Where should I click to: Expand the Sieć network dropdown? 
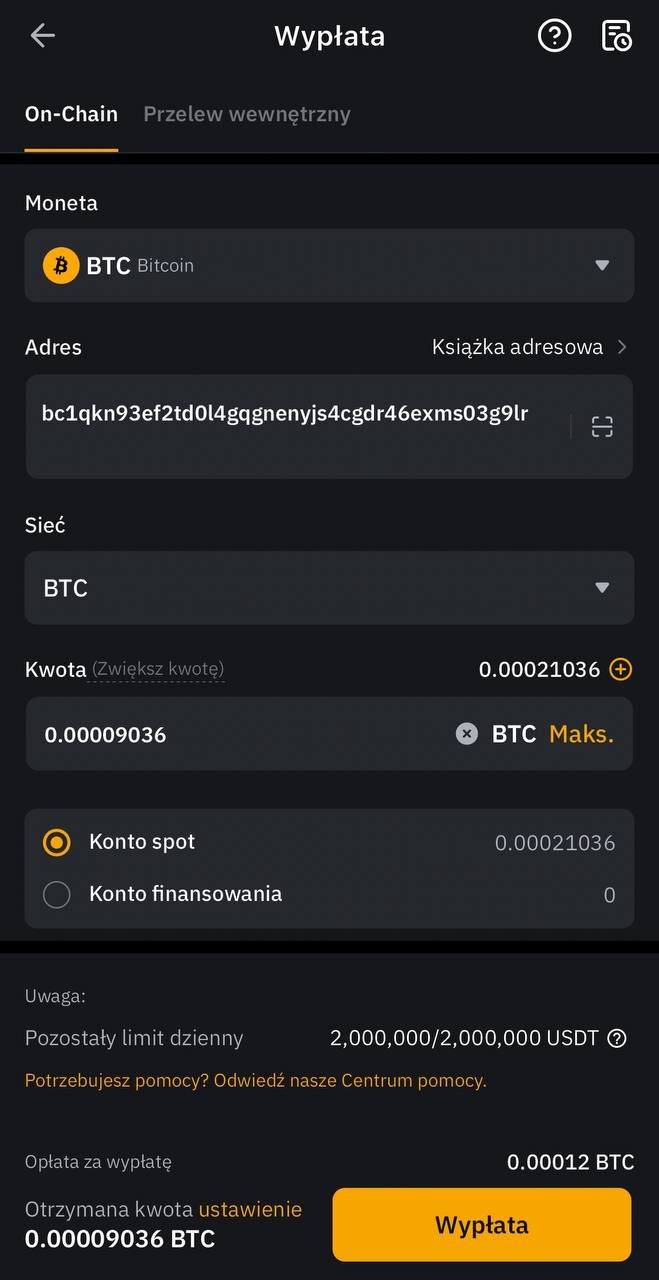tap(601, 588)
